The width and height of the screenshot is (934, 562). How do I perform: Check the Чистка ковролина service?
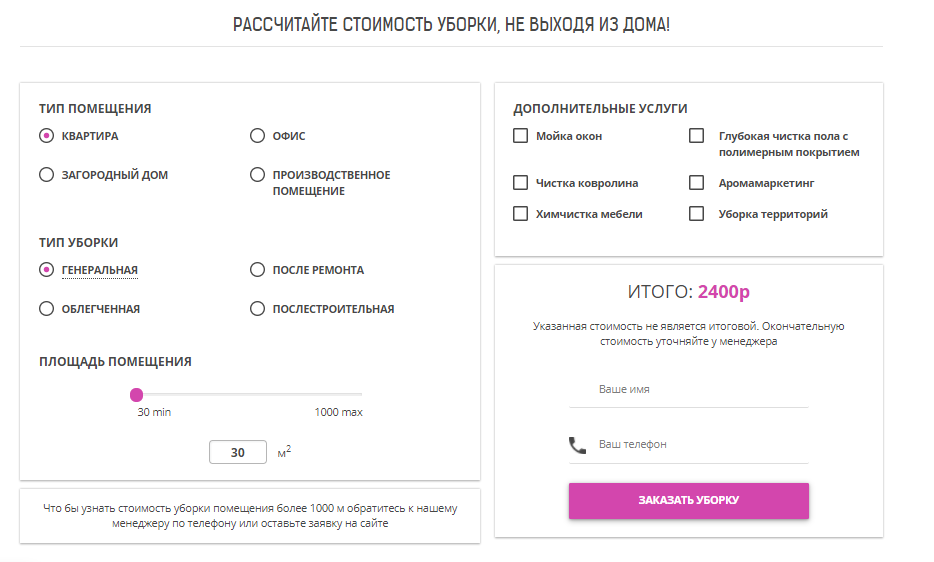pos(520,183)
